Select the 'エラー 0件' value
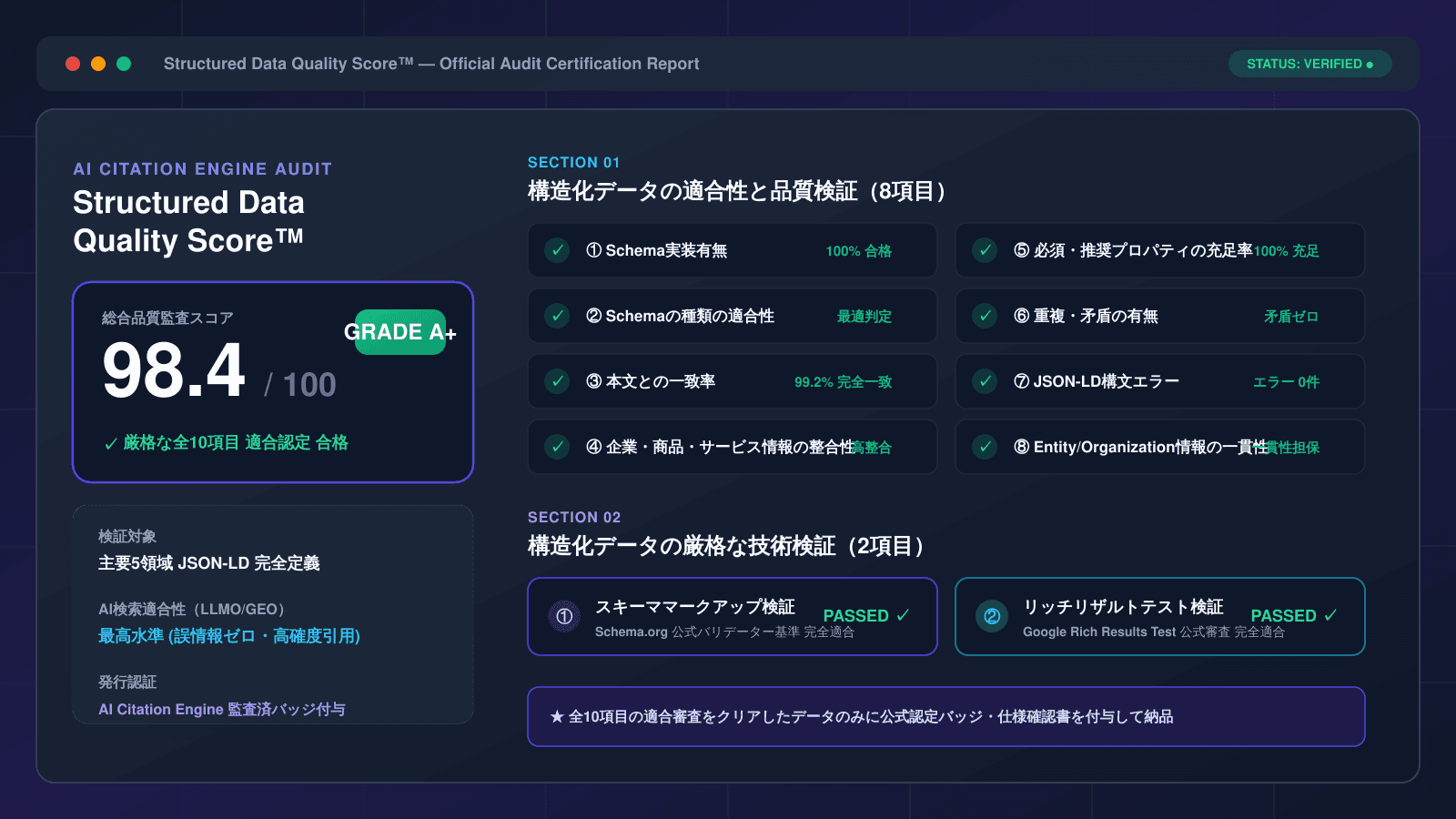This screenshot has width=1456, height=819. [x=1286, y=382]
